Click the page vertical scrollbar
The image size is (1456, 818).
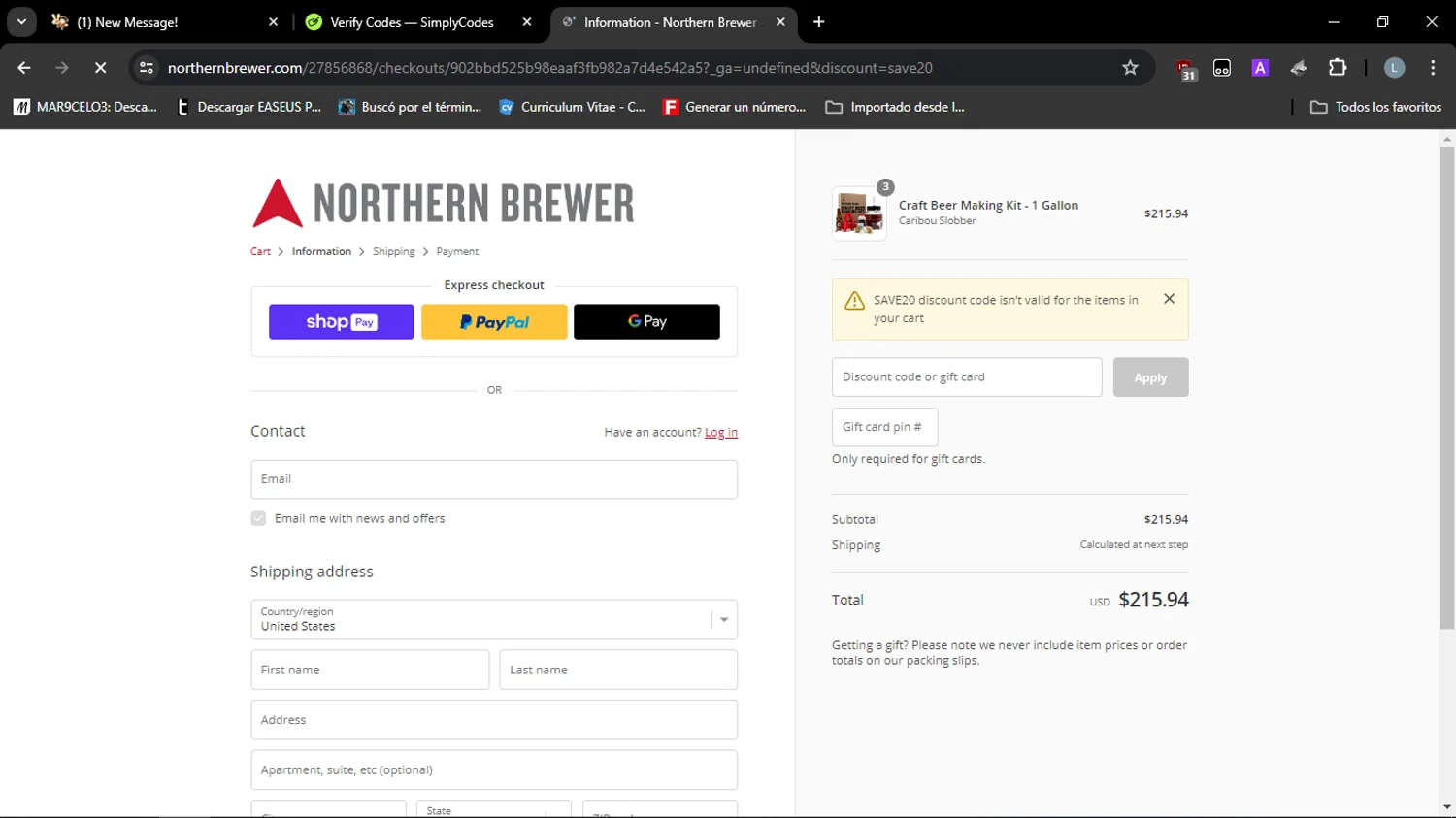(x=1447, y=388)
